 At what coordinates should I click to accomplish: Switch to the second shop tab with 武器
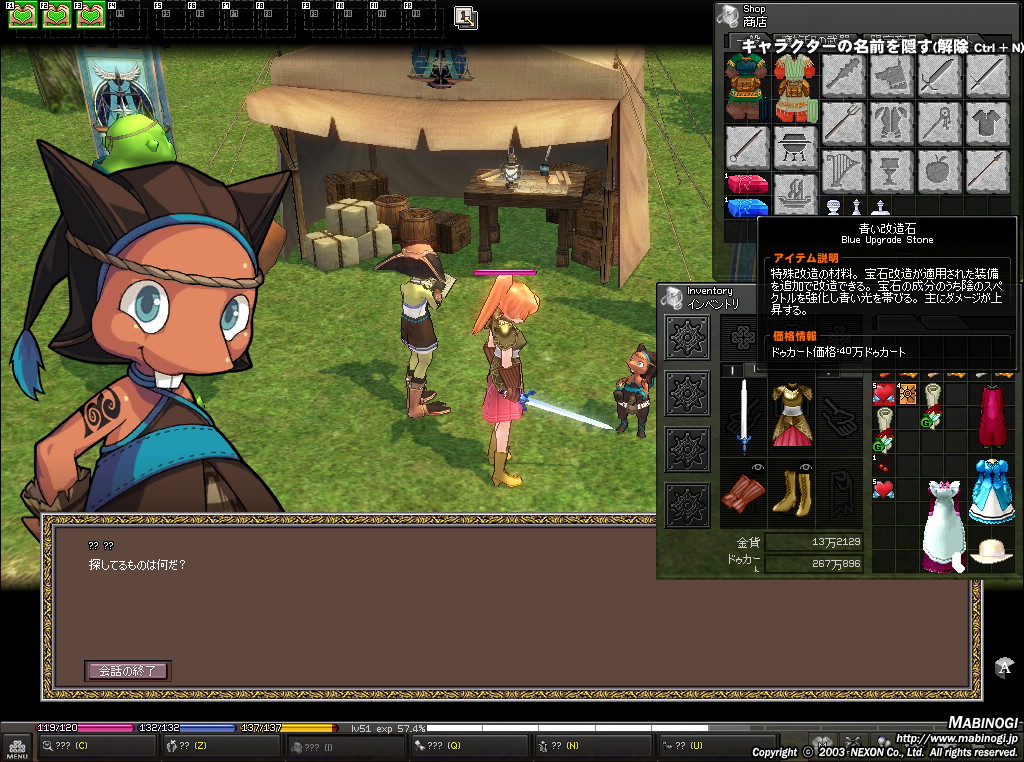point(816,41)
